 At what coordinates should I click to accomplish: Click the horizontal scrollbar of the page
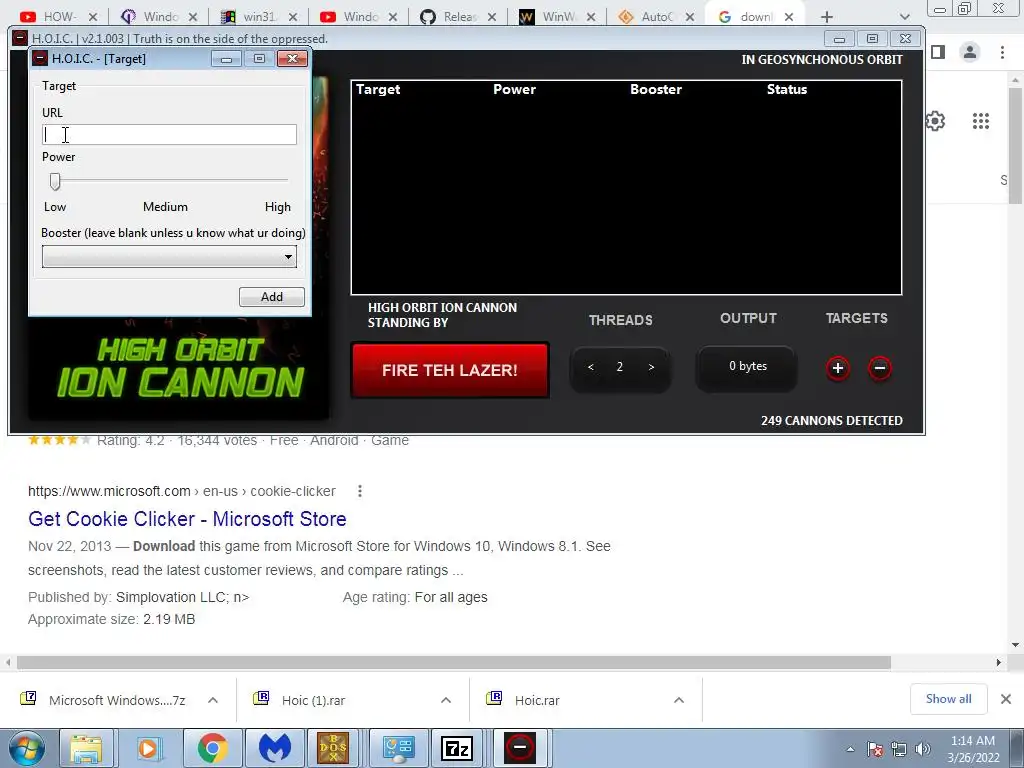[x=453, y=662]
